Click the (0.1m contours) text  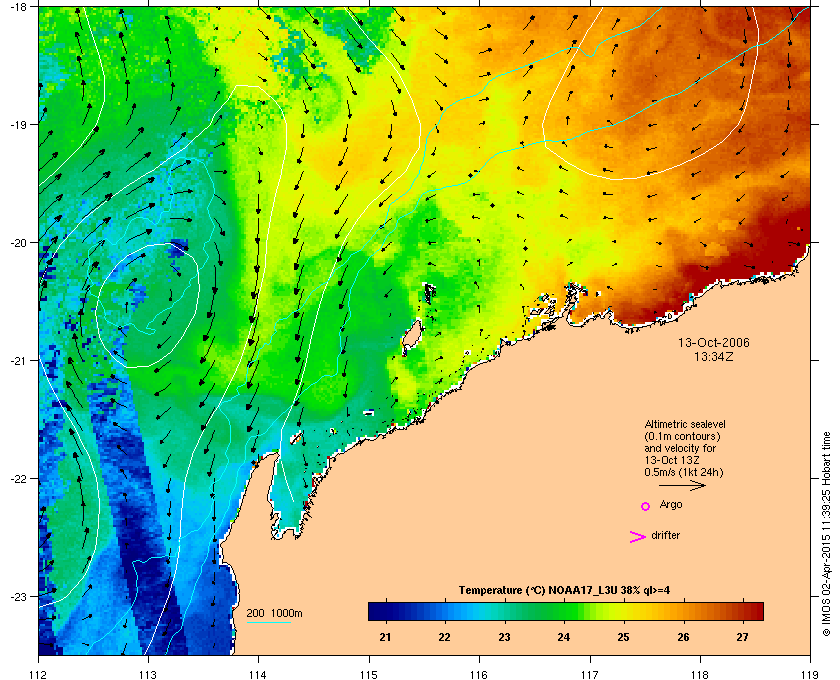pyautogui.click(x=682, y=436)
